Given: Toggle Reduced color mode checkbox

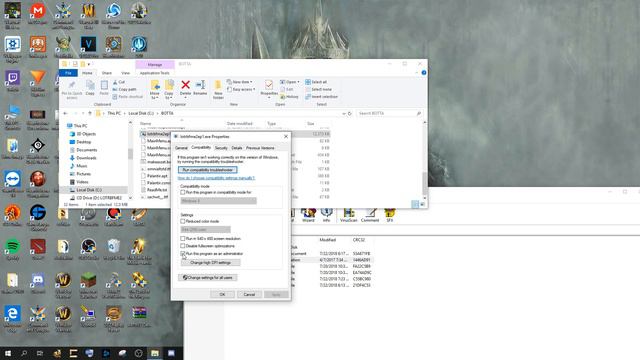Looking at the screenshot, I should (x=183, y=221).
